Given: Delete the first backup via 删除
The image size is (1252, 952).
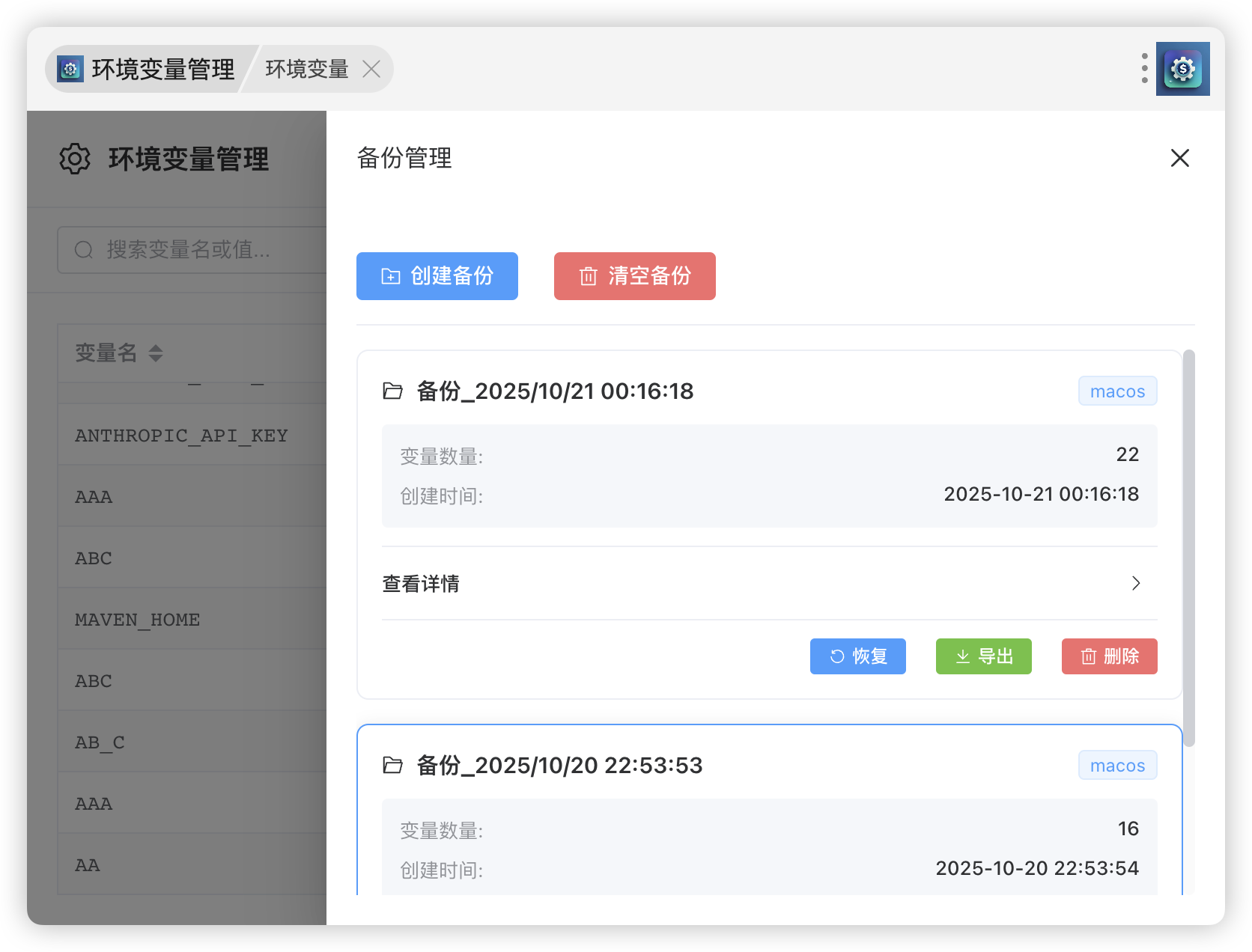Looking at the screenshot, I should point(1109,656).
